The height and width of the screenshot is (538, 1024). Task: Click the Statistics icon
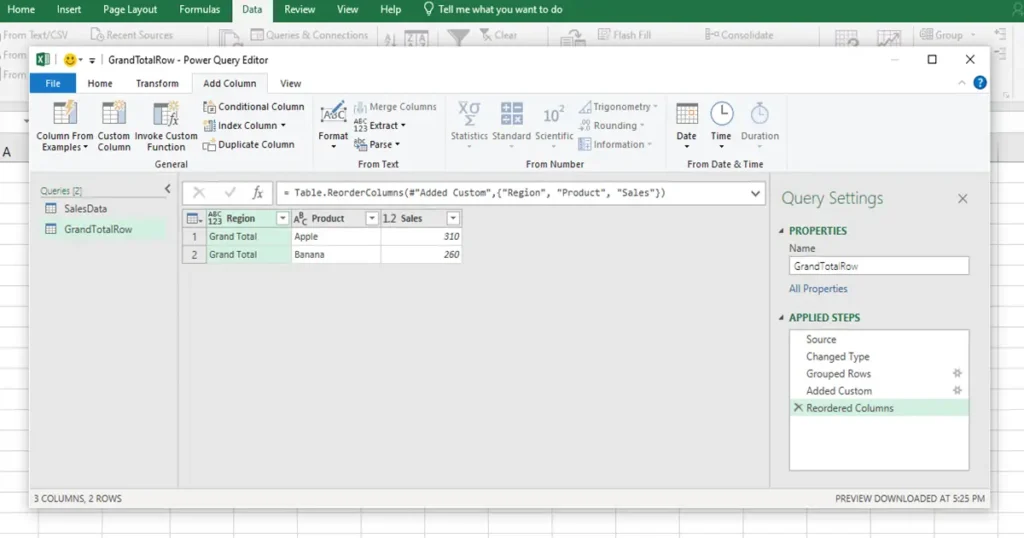pyautogui.click(x=469, y=114)
